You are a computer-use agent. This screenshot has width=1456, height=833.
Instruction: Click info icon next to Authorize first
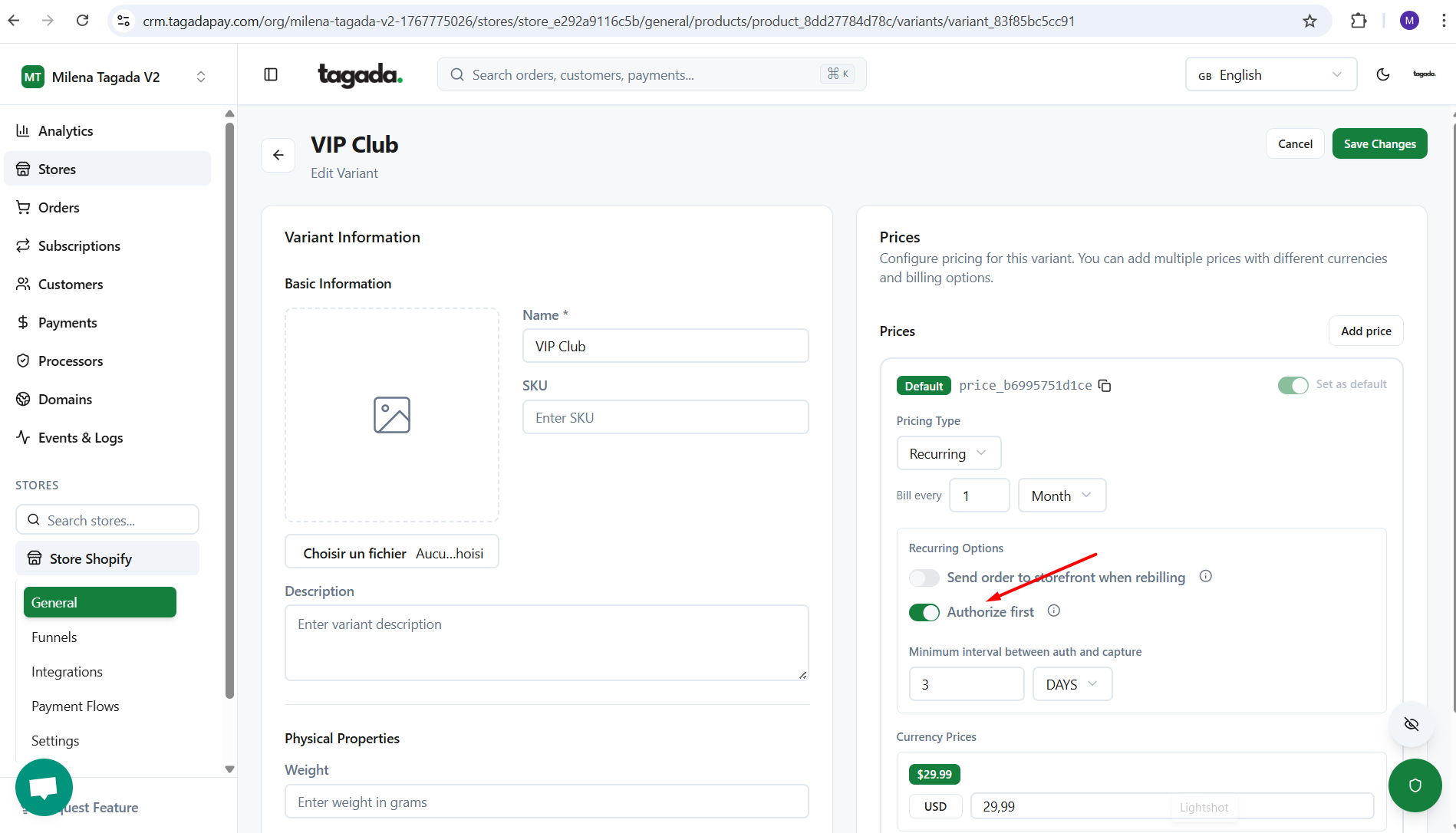(1054, 611)
